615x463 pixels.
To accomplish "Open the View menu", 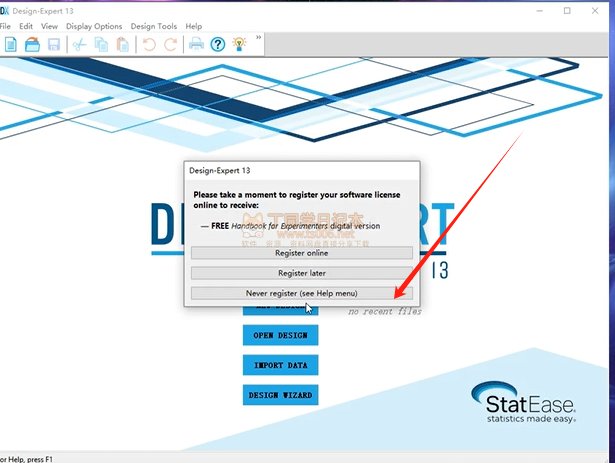I will (49, 26).
